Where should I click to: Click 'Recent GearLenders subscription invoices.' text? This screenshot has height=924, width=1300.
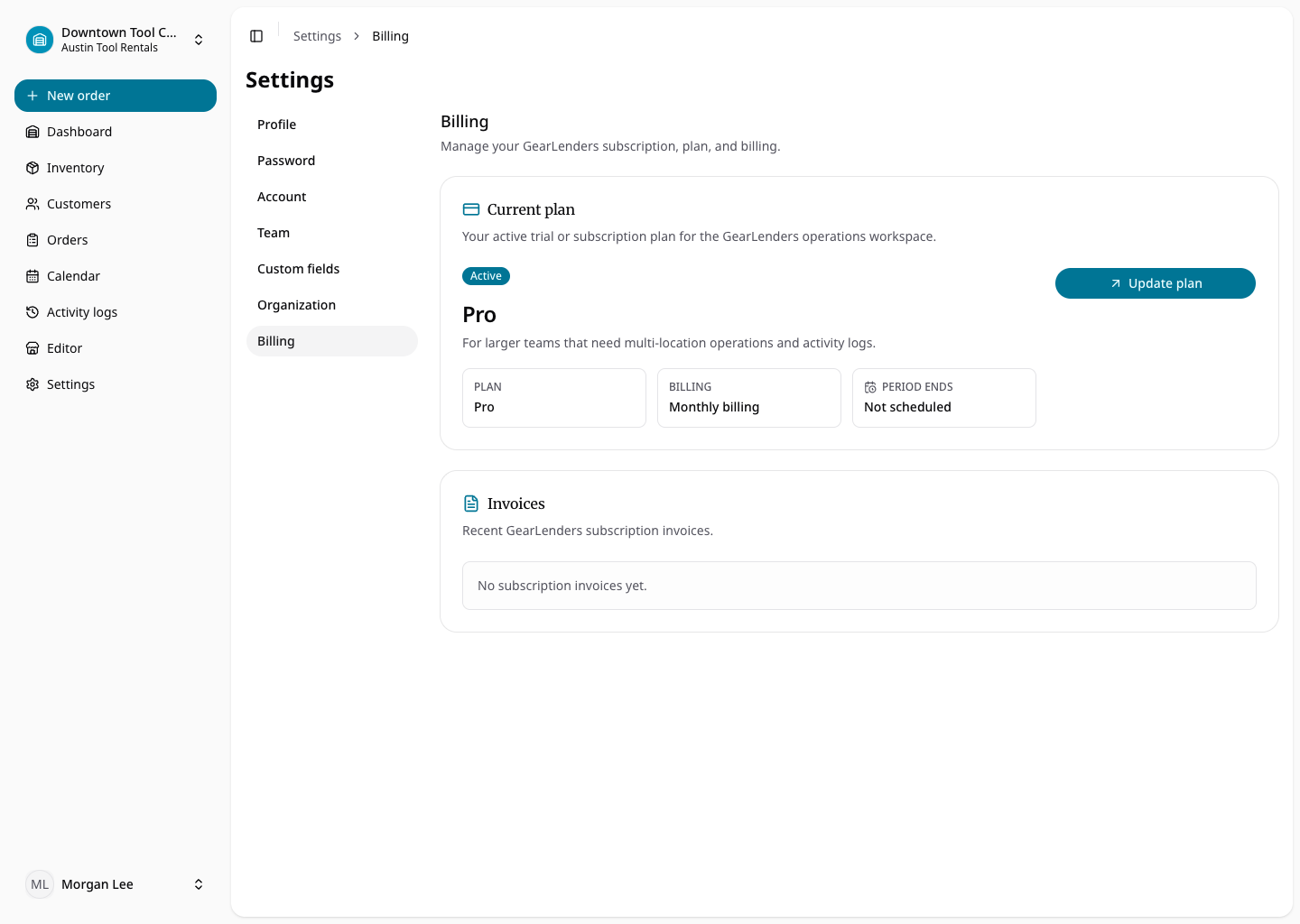588,531
